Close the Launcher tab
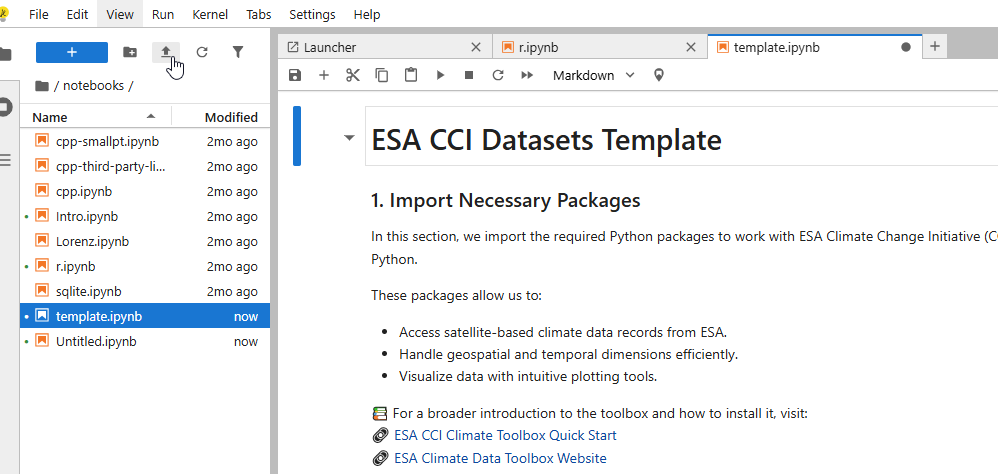Viewport: 998px width, 474px height. (476, 47)
